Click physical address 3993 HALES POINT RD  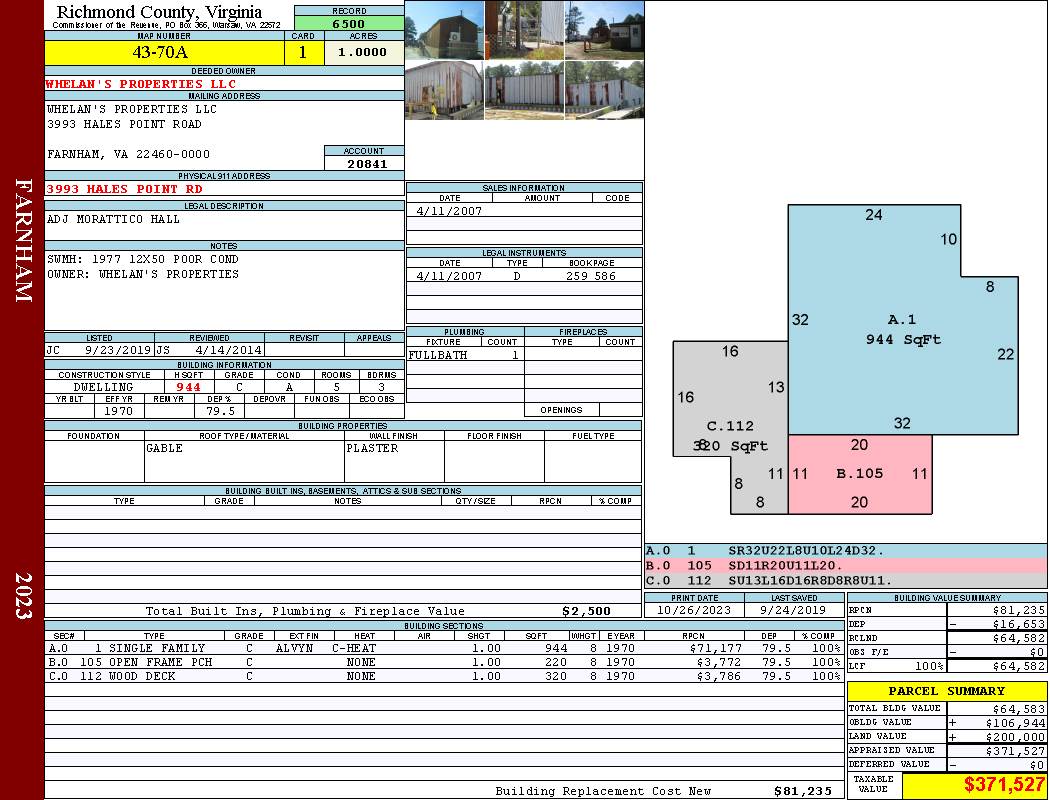(x=124, y=189)
